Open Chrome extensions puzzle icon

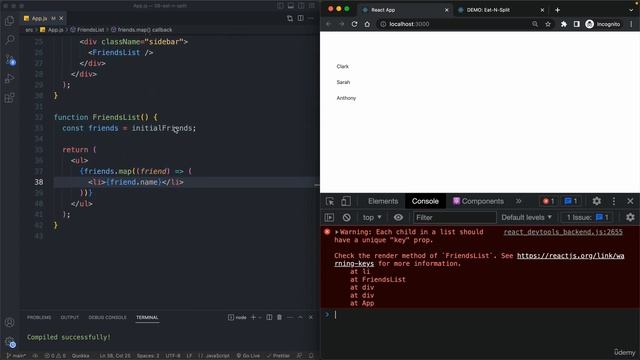[x=564, y=24]
